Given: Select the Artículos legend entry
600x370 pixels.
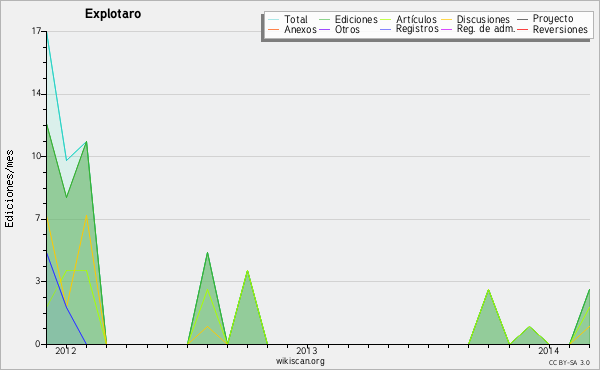Looking at the screenshot, I should (x=408, y=19).
